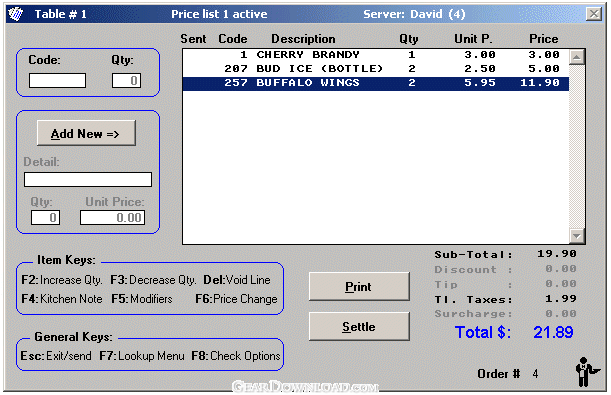Viewport: 611px width, 395px height.
Task: Click the Add New => button
Action: point(86,133)
